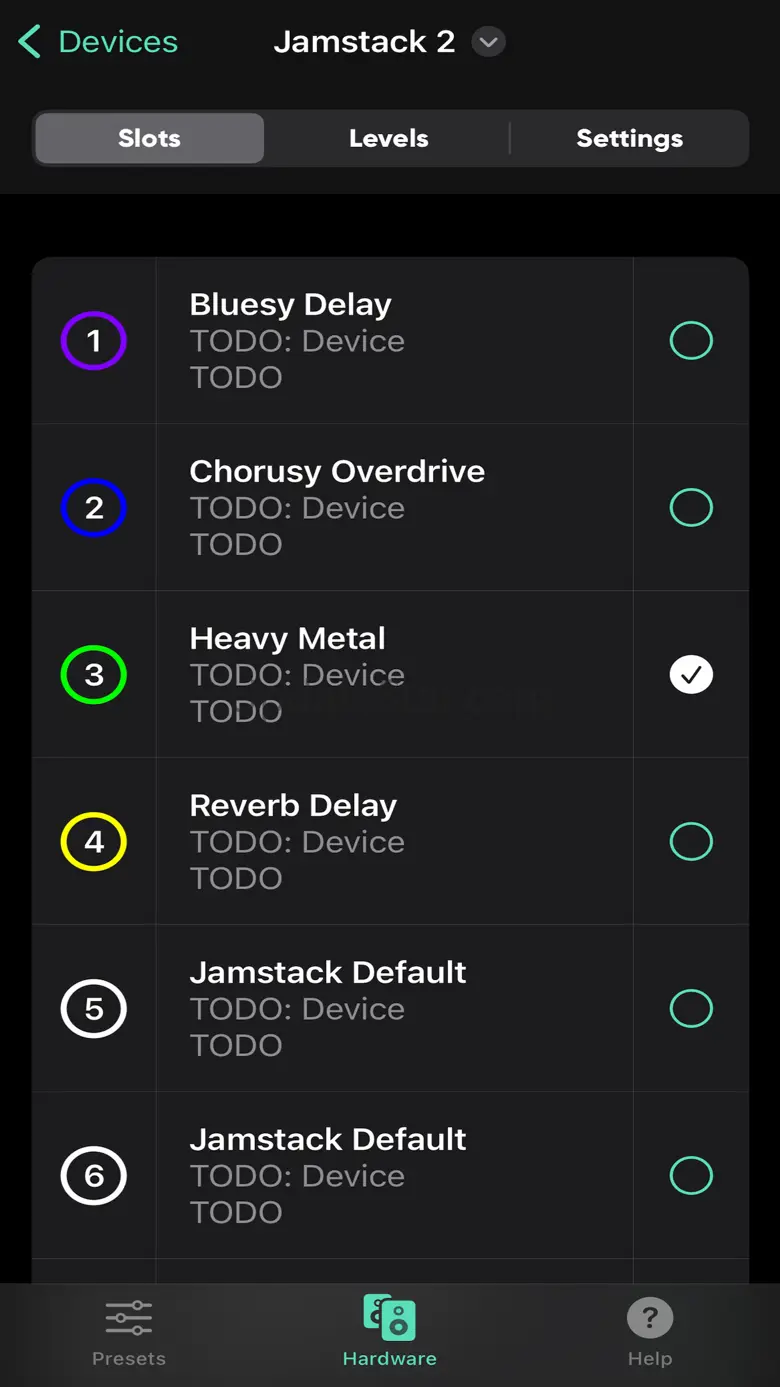This screenshot has height=1387, width=780.
Task: Tap the blue slot 2 number icon
Action: pos(94,508)
